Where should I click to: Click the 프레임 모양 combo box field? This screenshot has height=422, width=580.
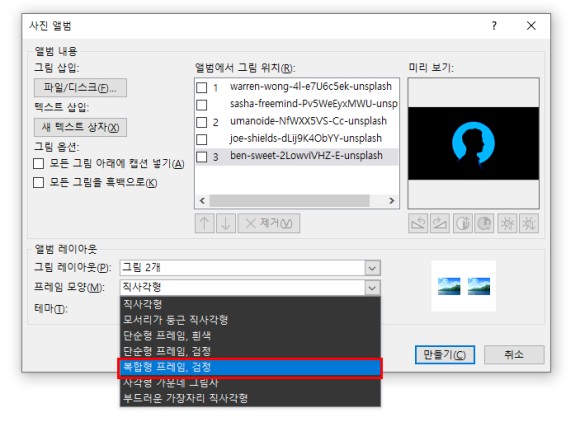click(250, 287)
